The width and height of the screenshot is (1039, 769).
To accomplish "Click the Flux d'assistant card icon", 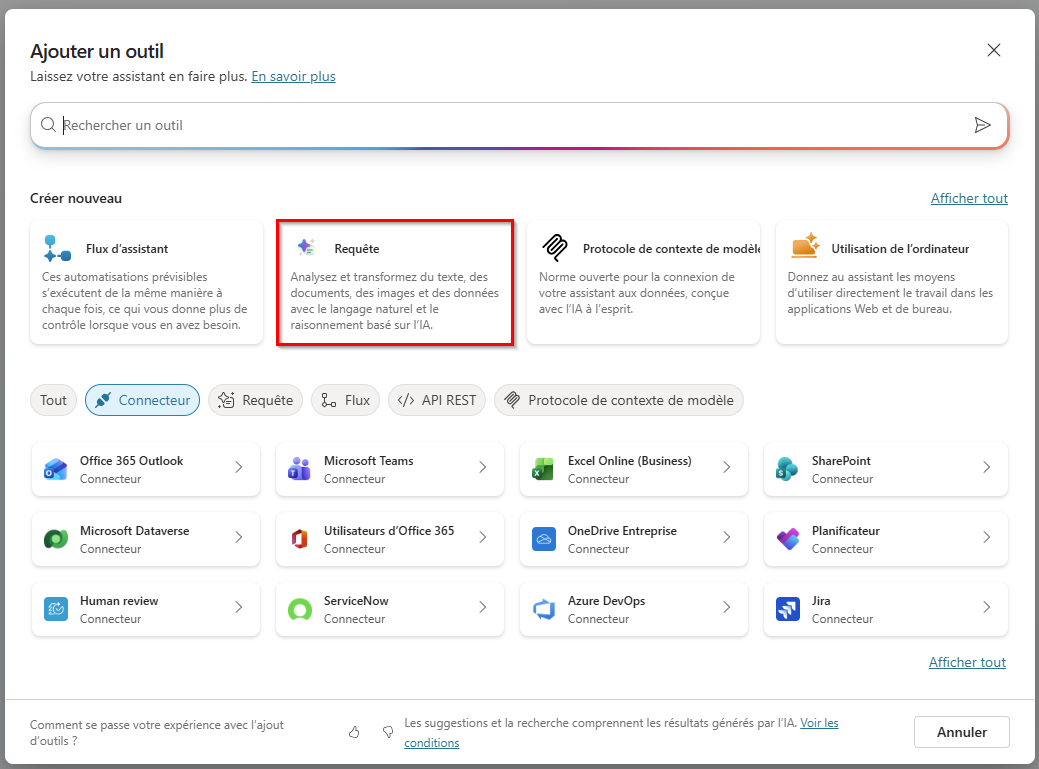I will coord(58,248).
